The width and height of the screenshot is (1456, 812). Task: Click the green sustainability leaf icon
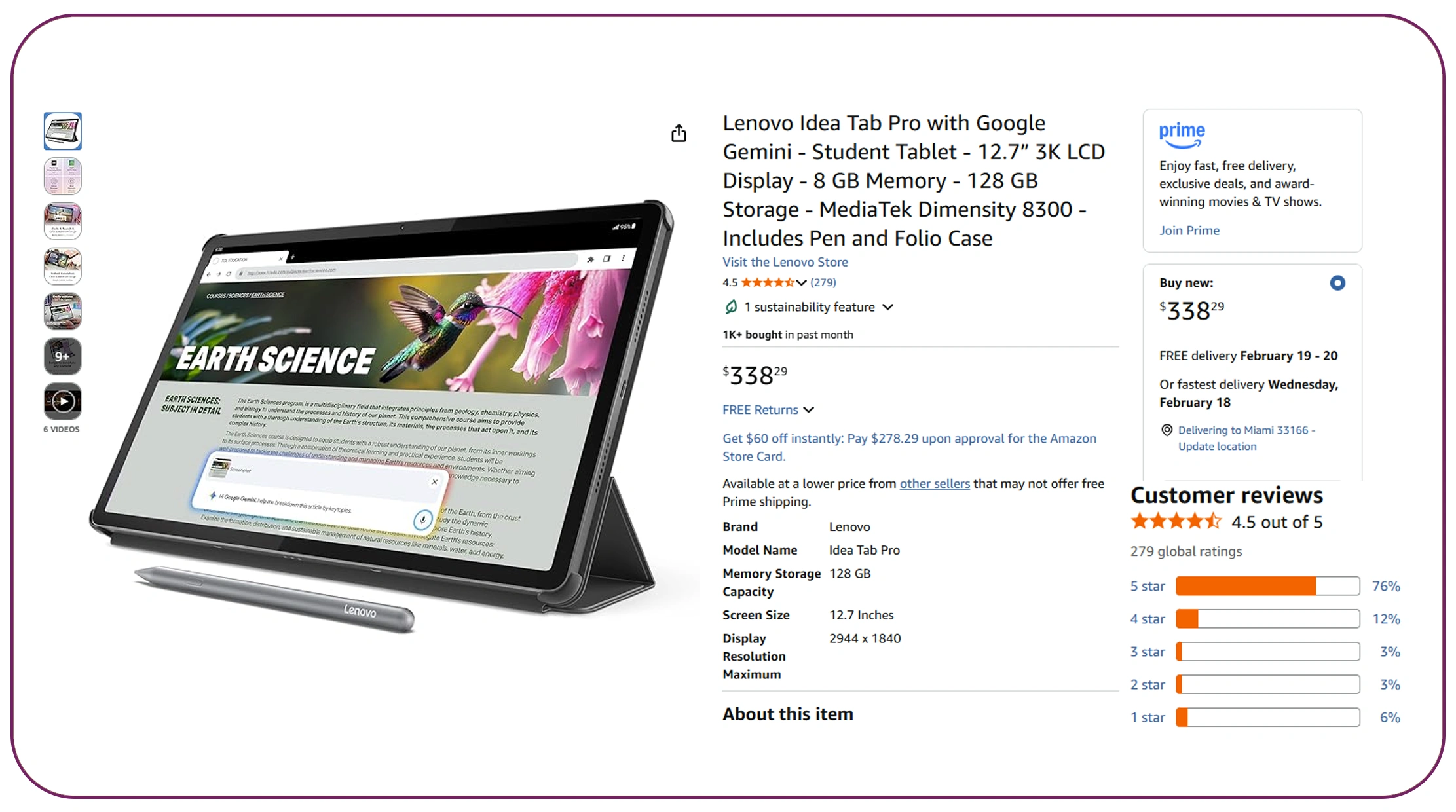point(731,306)
